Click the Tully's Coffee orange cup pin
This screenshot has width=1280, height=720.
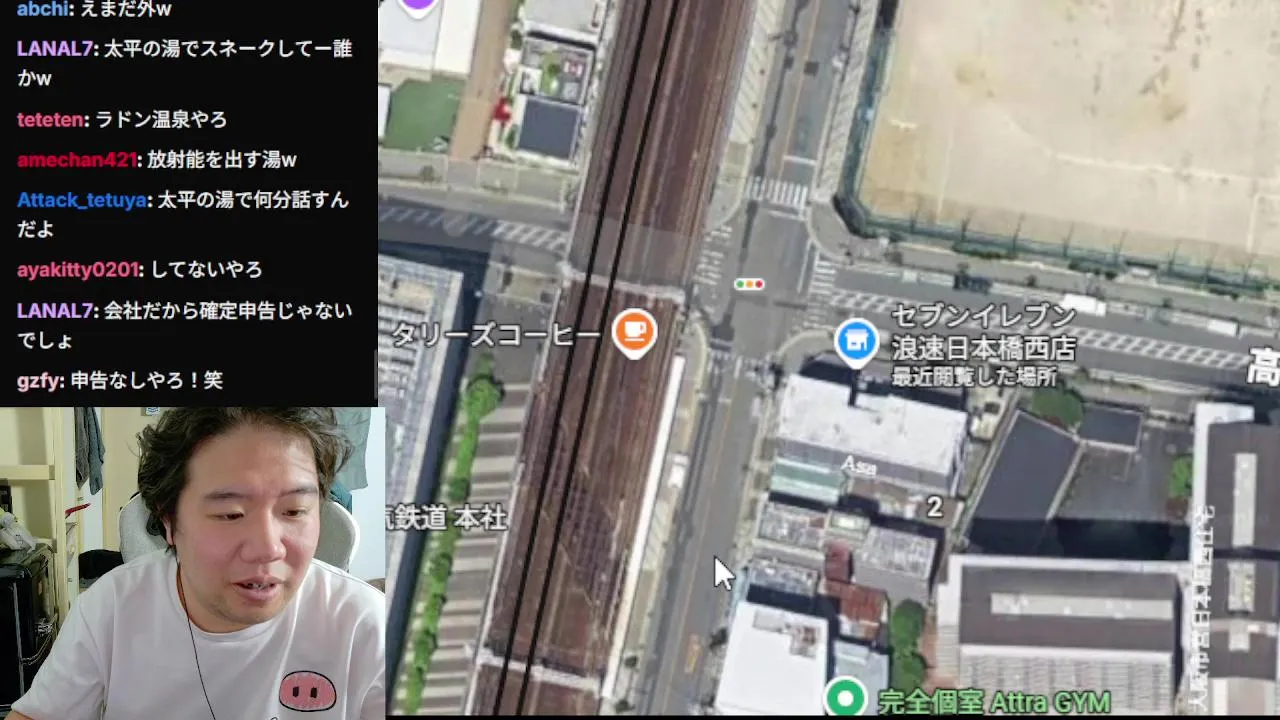click(634, 332)
